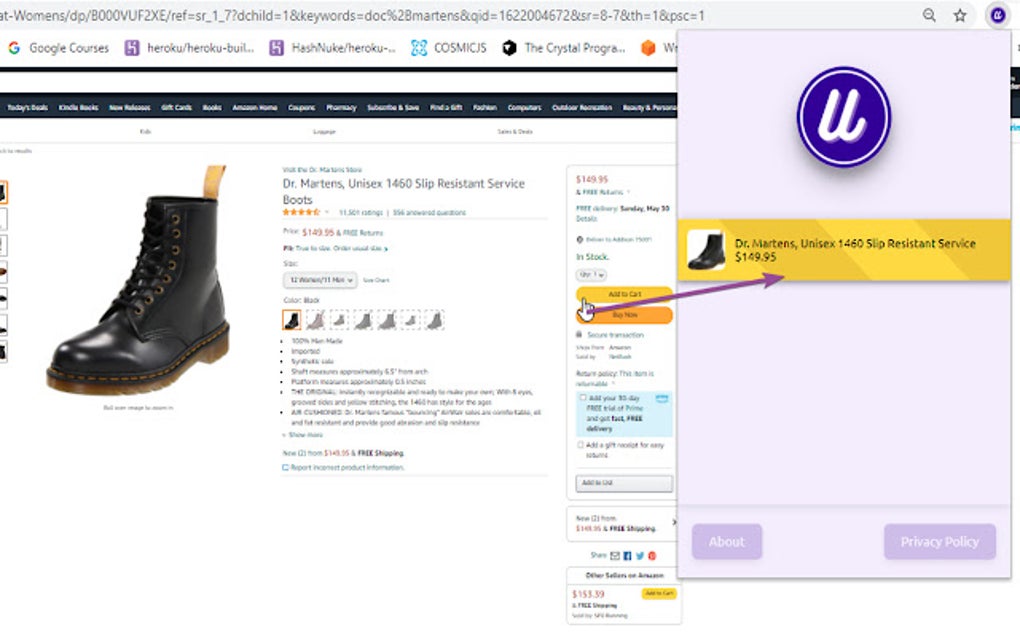Open the COSMICJS bookmark
The image size is (1020, 638).
tap(449, 47)
